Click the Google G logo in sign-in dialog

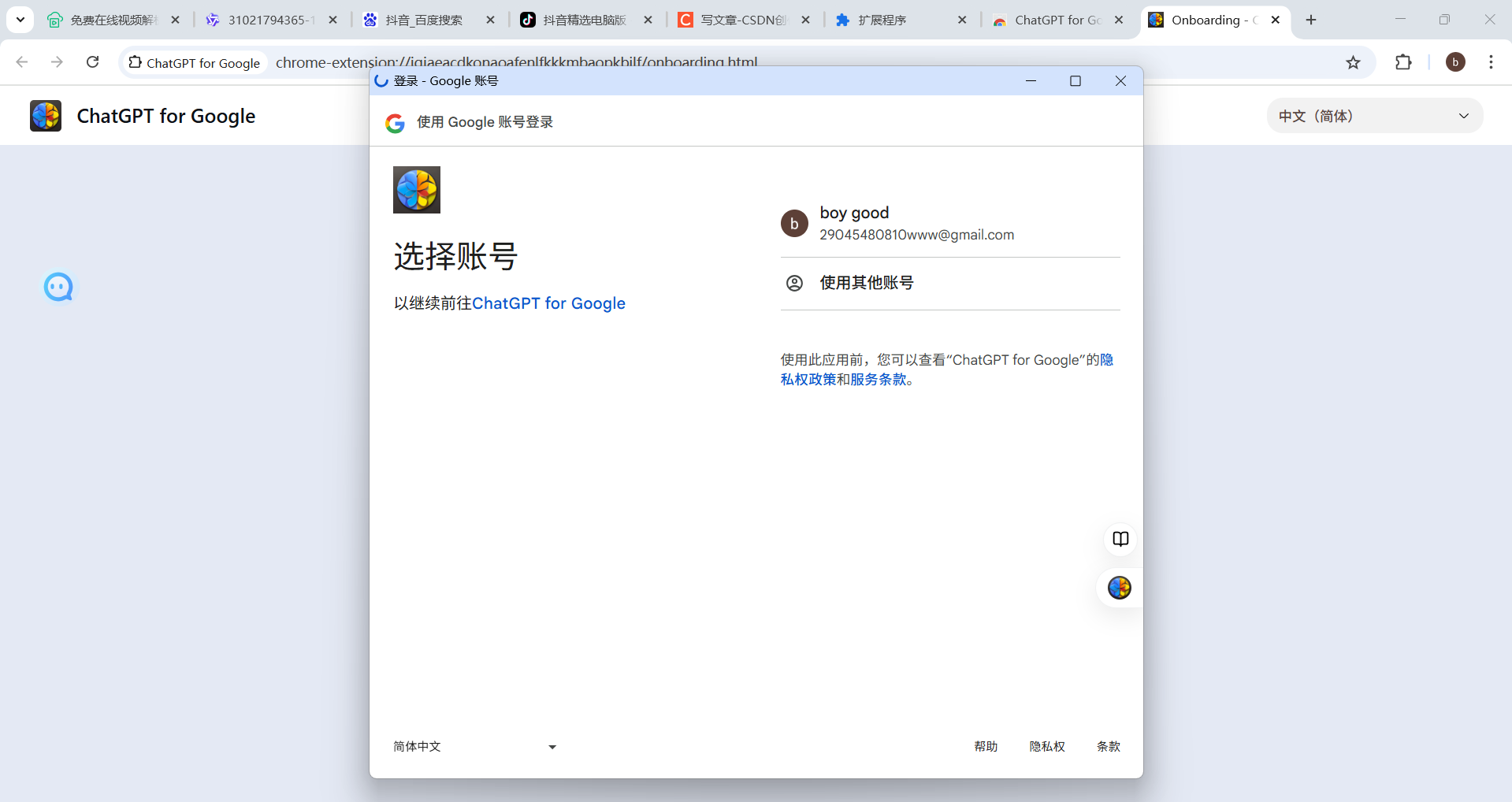point(395,123)
